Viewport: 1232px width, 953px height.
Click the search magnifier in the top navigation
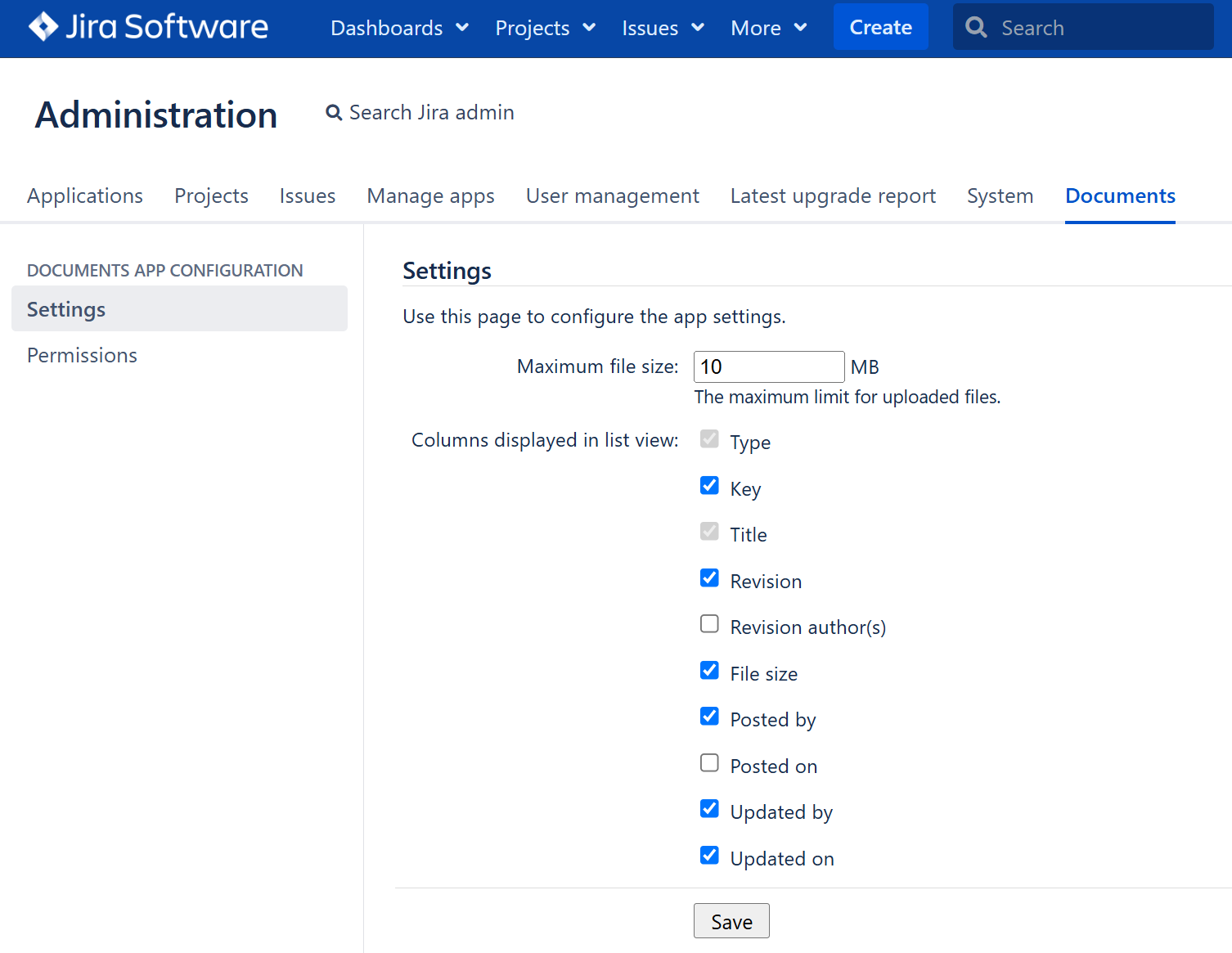pyautogui.click(x=976, y=26)
